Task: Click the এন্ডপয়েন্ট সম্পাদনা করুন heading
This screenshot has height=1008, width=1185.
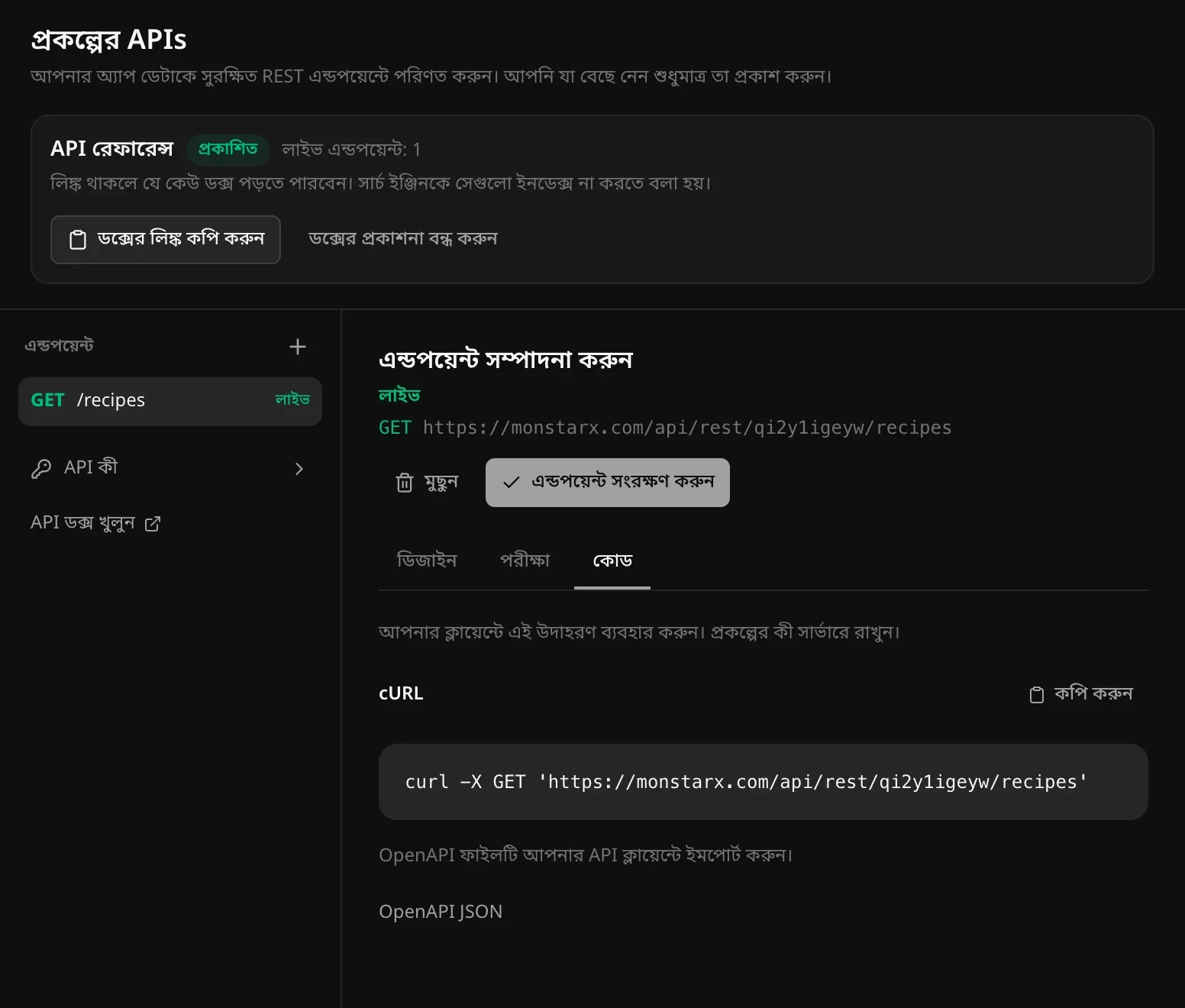Action: coord(505,360)
